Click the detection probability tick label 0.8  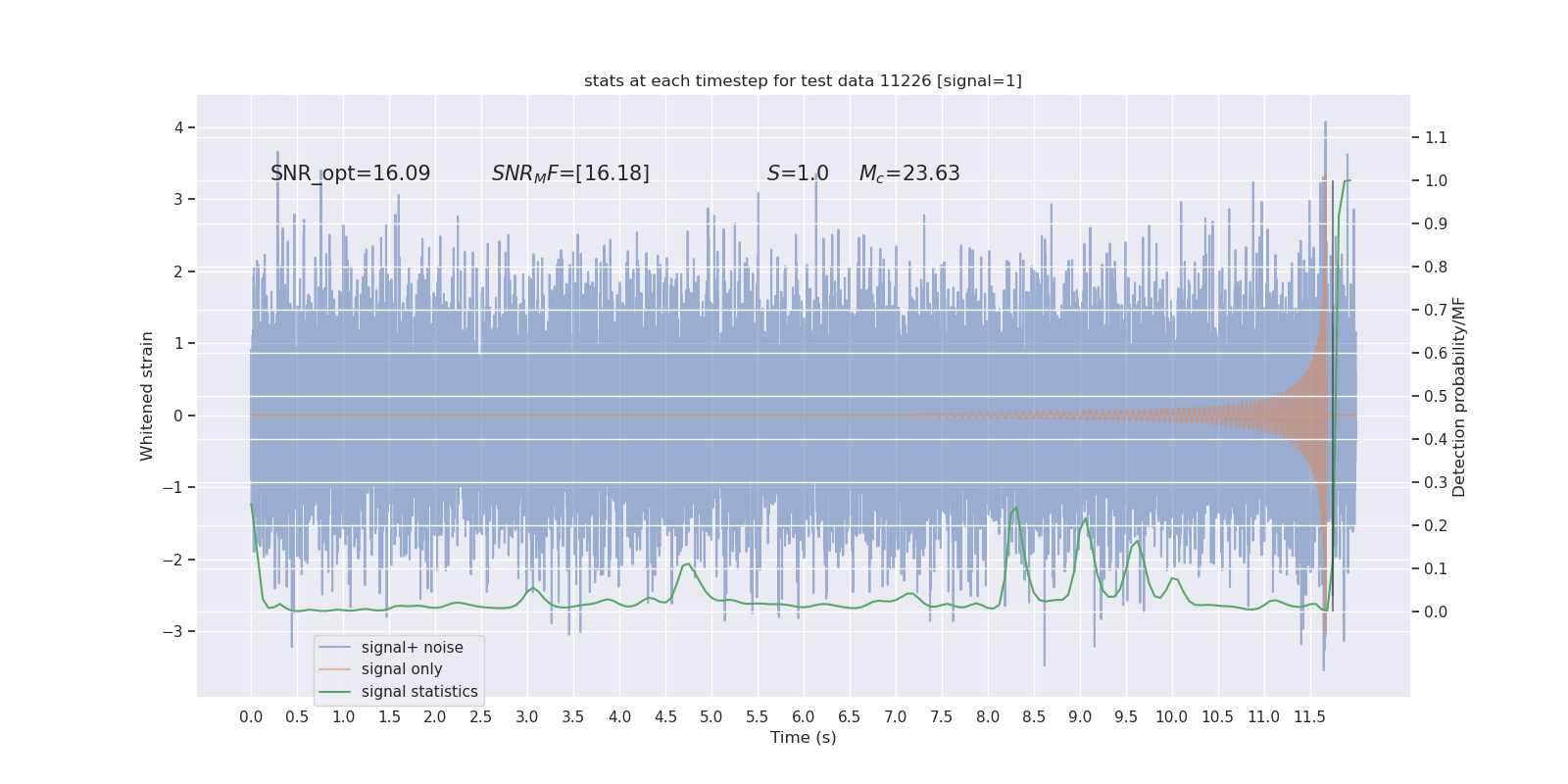pyautogui.click(x=1436, y=267)
